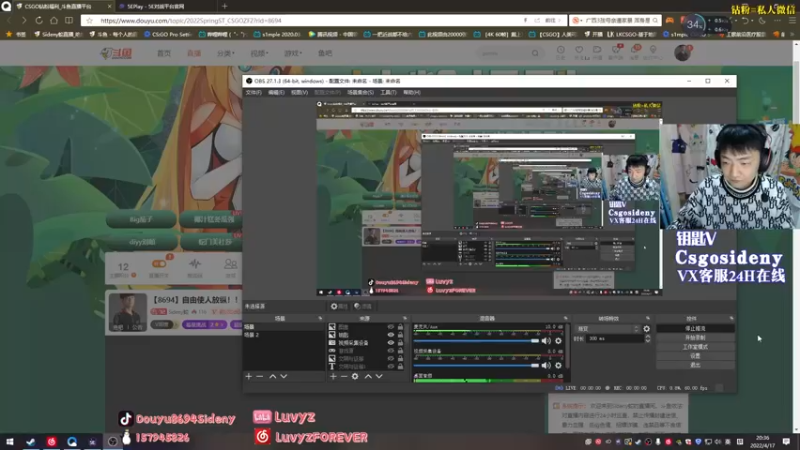
Task: Open the 视频采集设备 mixer channel gear settings
Action: (558, 365)
